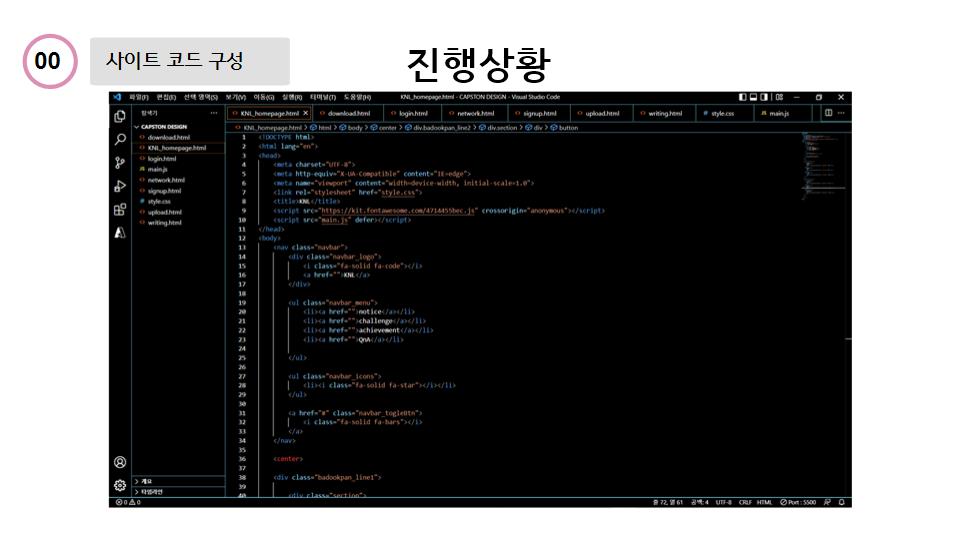Image resolution: width=960 pixels, height=540 pixels.
Task: Open signup.html in the explorer tree
Action: click(164, 190)
